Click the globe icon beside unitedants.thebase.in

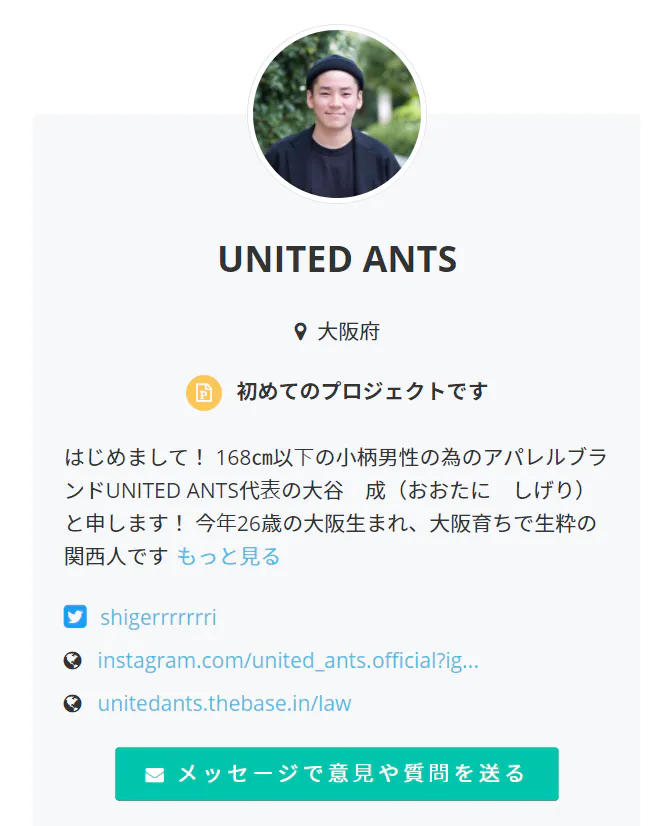click(73, 704)
